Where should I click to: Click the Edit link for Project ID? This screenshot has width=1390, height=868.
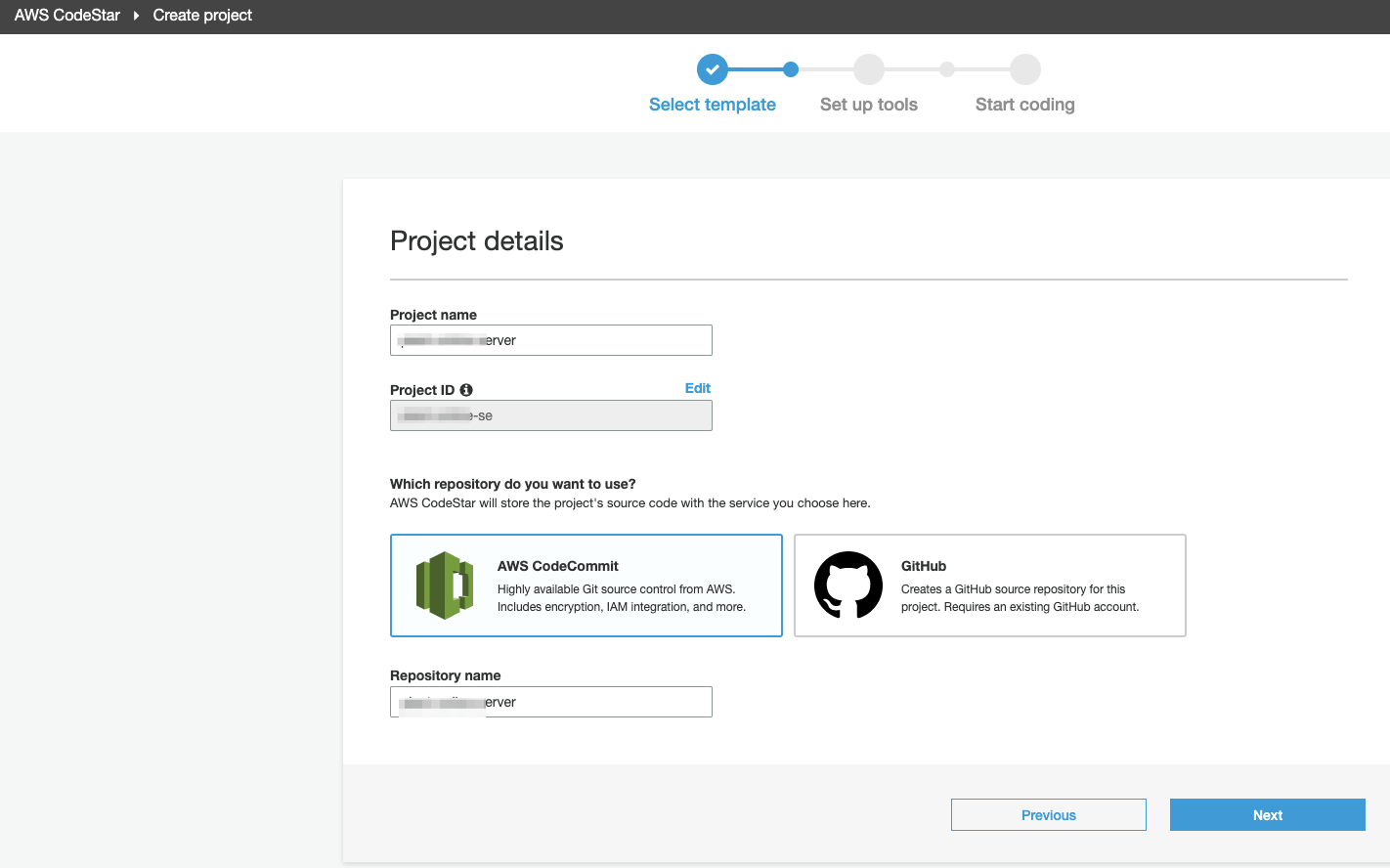[x=698, y=388]
